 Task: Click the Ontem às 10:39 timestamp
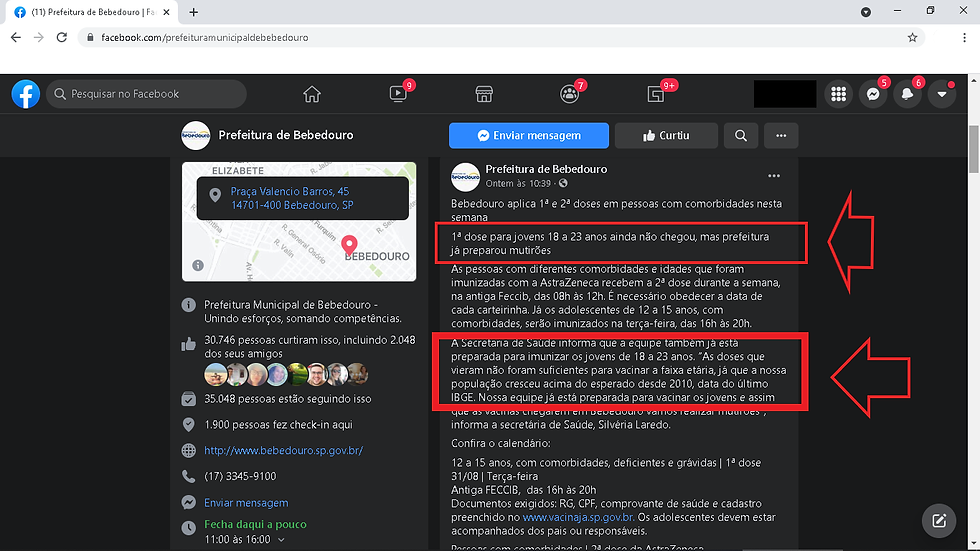pos(518,184)
